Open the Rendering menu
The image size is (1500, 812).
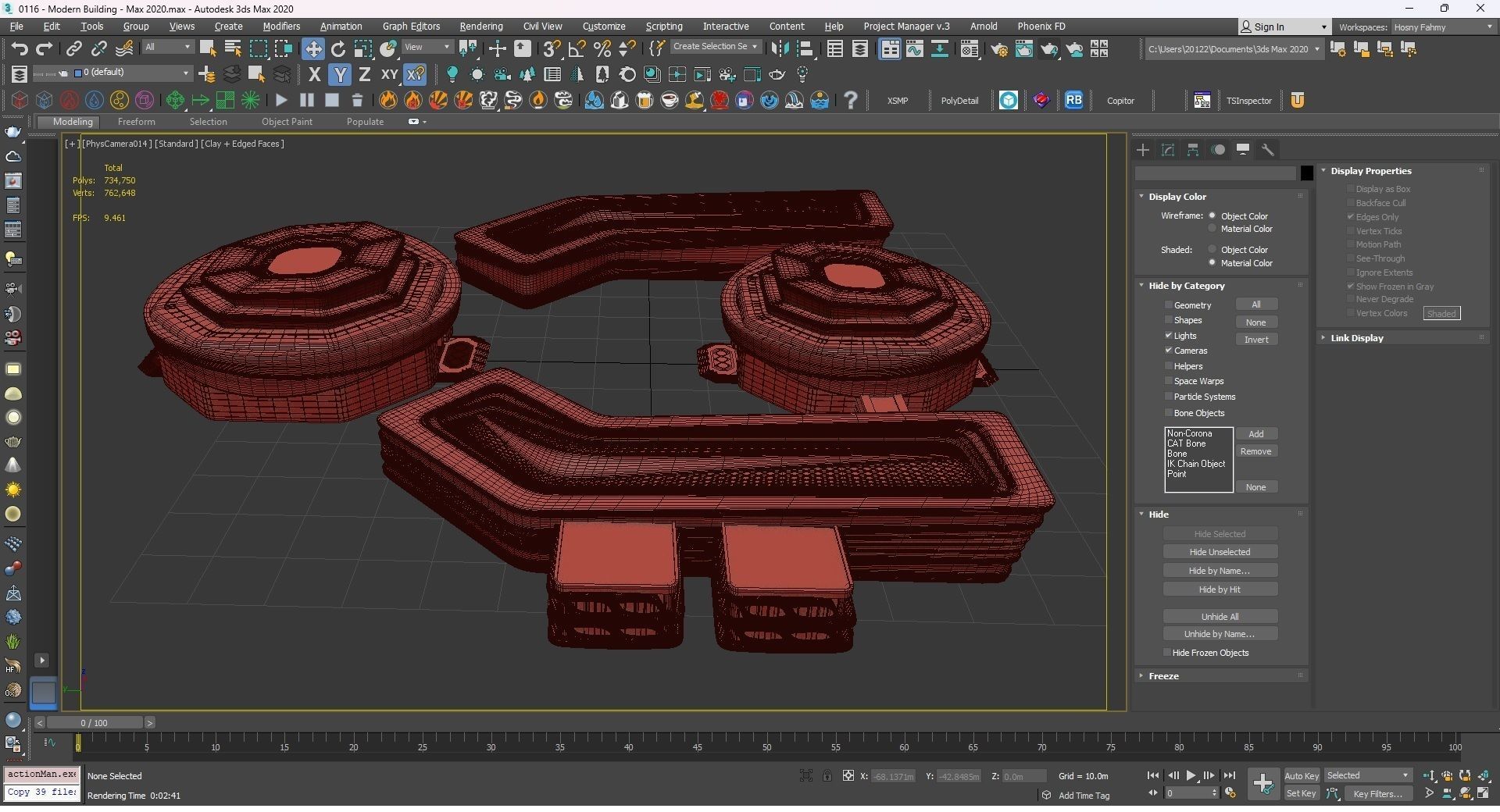coord(480,27)
